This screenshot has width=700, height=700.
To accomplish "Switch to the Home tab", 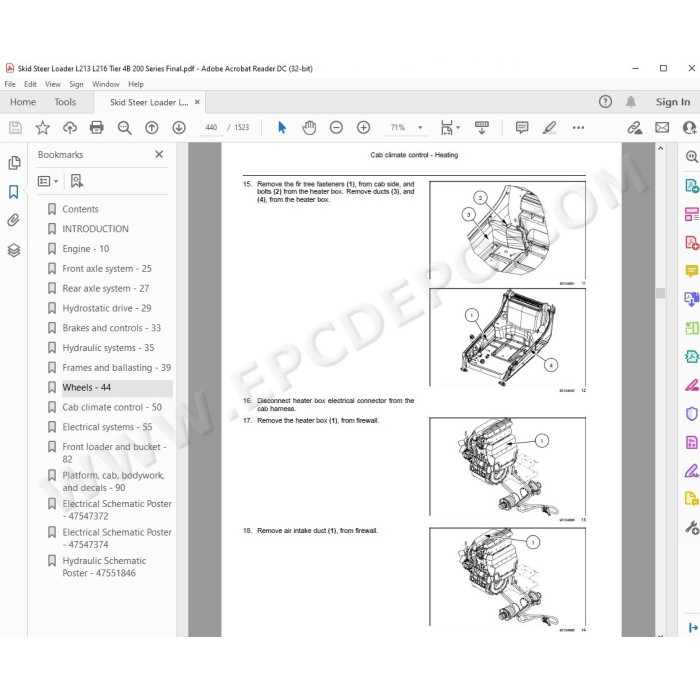I will (23, 102).
